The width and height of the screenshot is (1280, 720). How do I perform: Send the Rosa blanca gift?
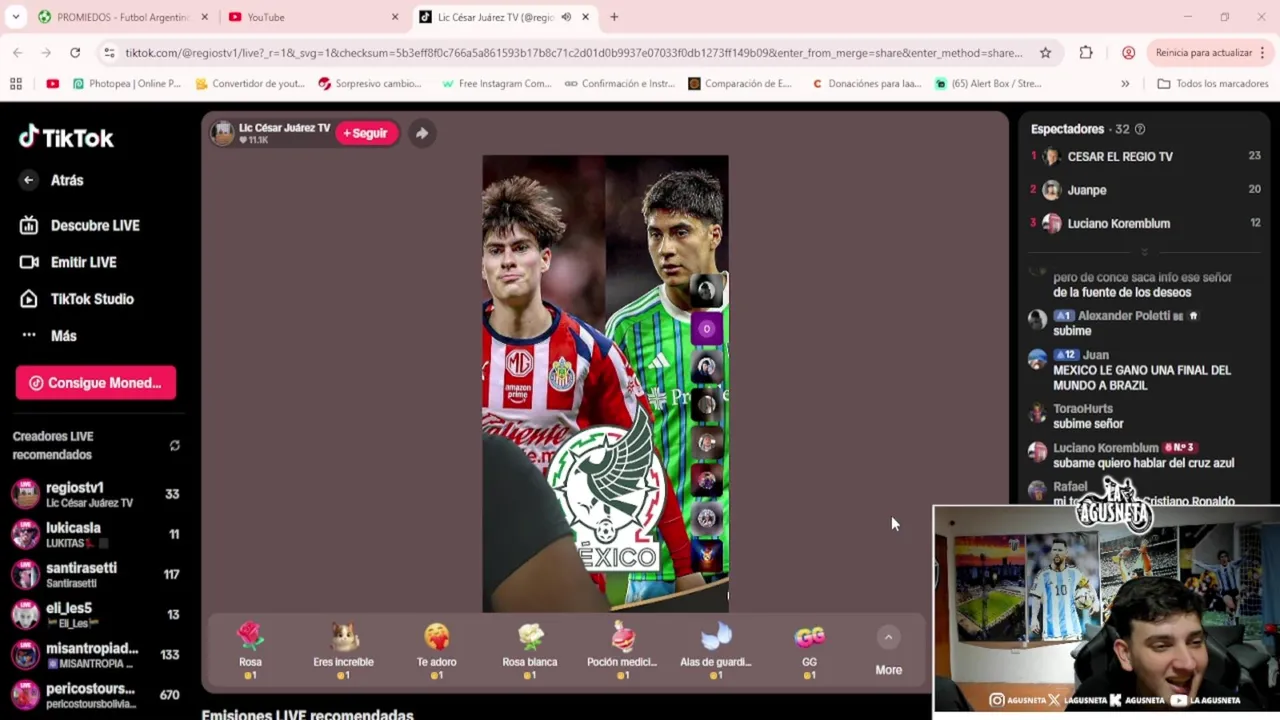[529, 650]
